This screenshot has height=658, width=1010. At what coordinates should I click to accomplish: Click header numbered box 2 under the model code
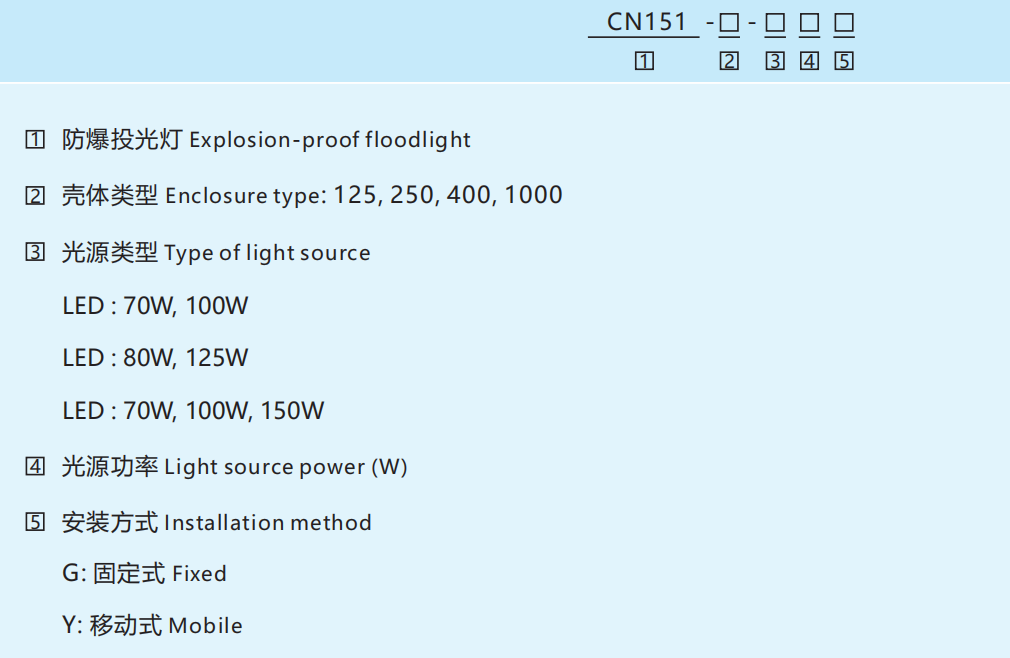[x=729, y=61]
